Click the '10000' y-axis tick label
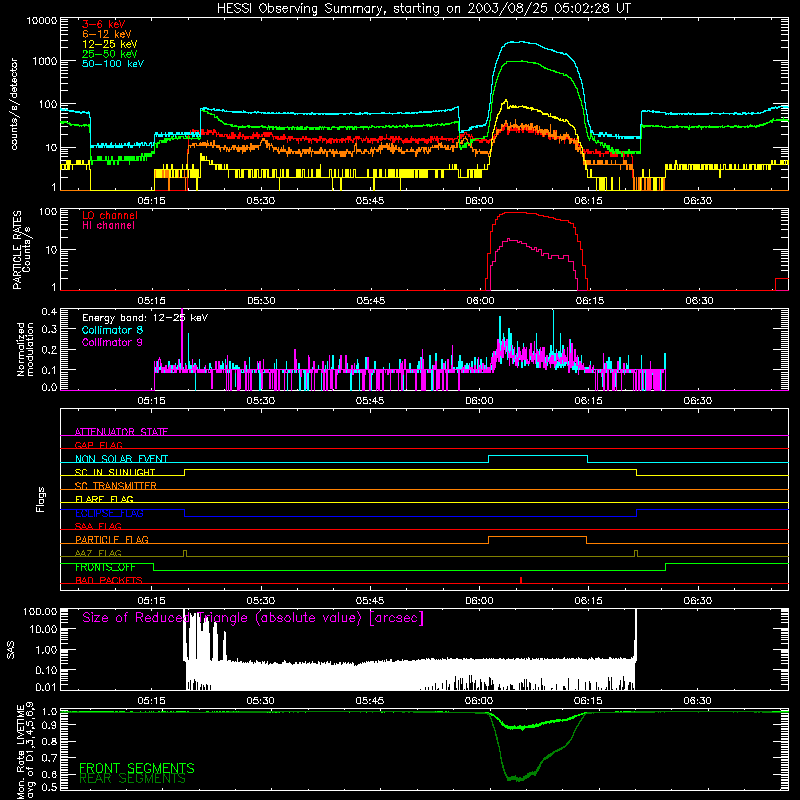800x800 pixels. click(x=41, y=21)
